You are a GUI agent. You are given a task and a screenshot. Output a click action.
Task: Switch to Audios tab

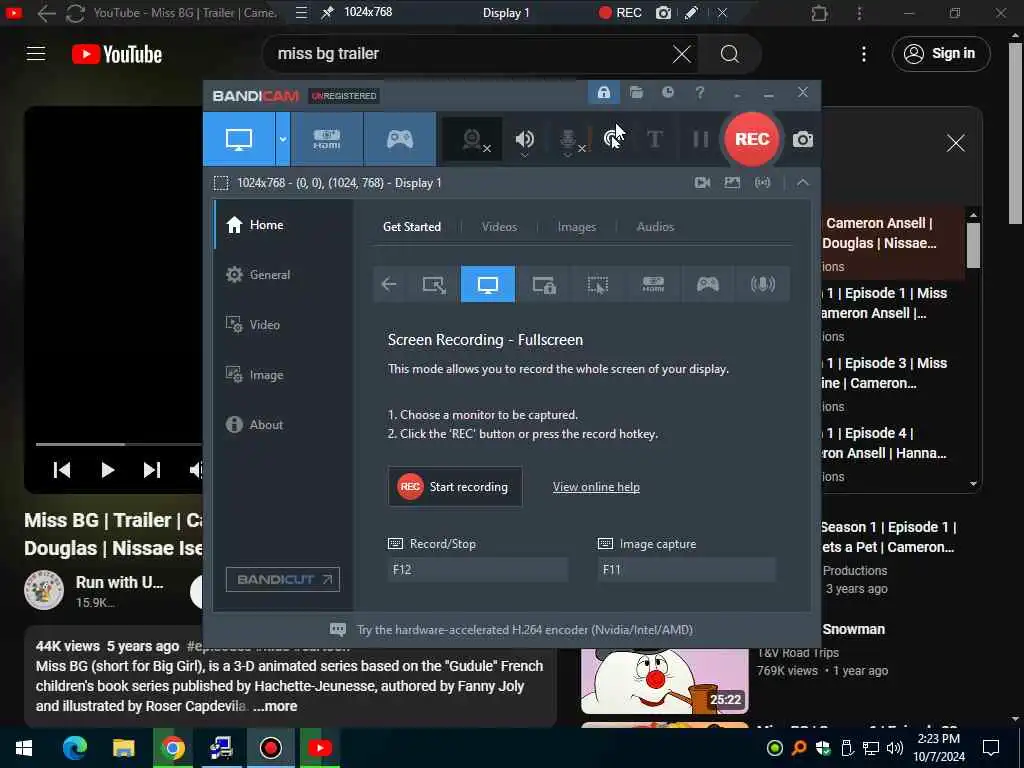coord(655,227)
